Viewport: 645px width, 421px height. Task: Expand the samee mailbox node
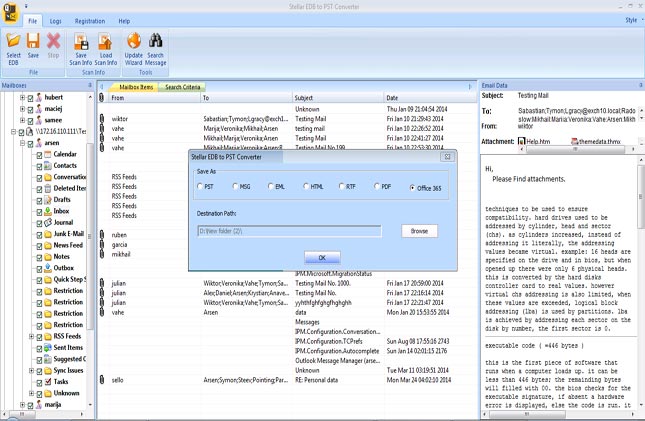(22, 120)
